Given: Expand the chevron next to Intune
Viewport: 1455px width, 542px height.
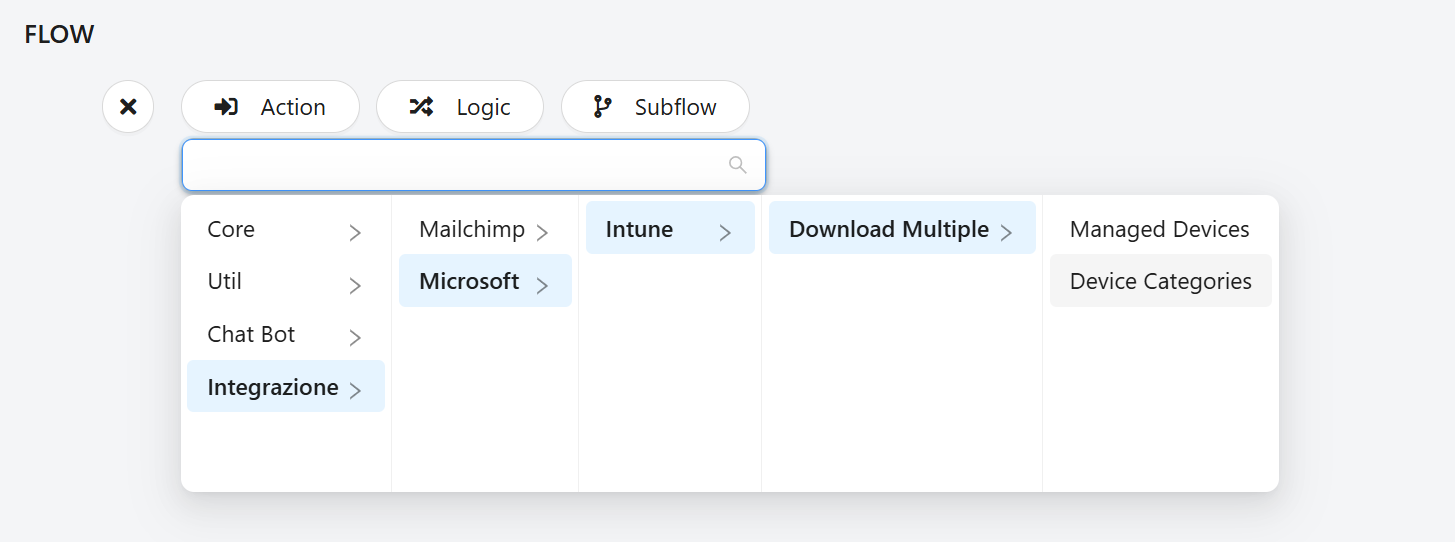Looking at the screenshot, I should [x=725, y=233].
